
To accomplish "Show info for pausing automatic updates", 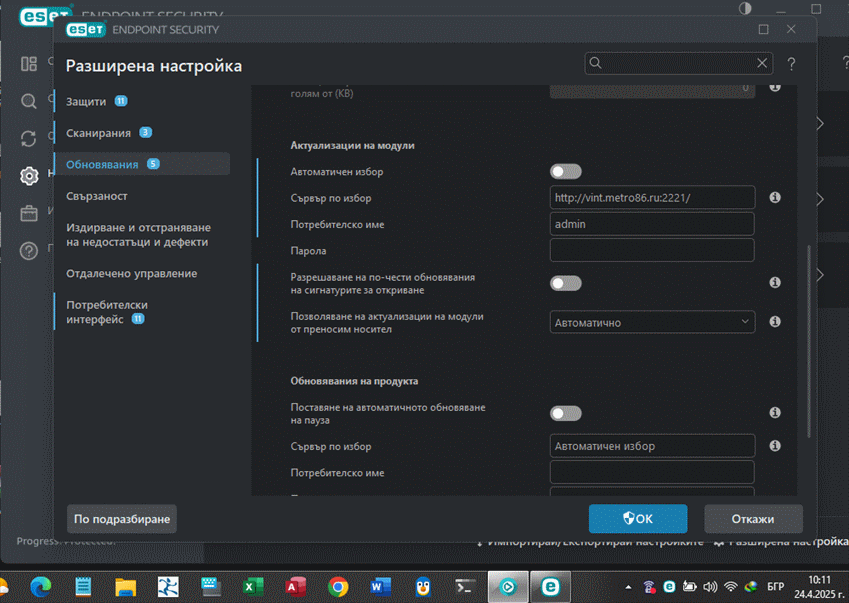I will 775,413.
